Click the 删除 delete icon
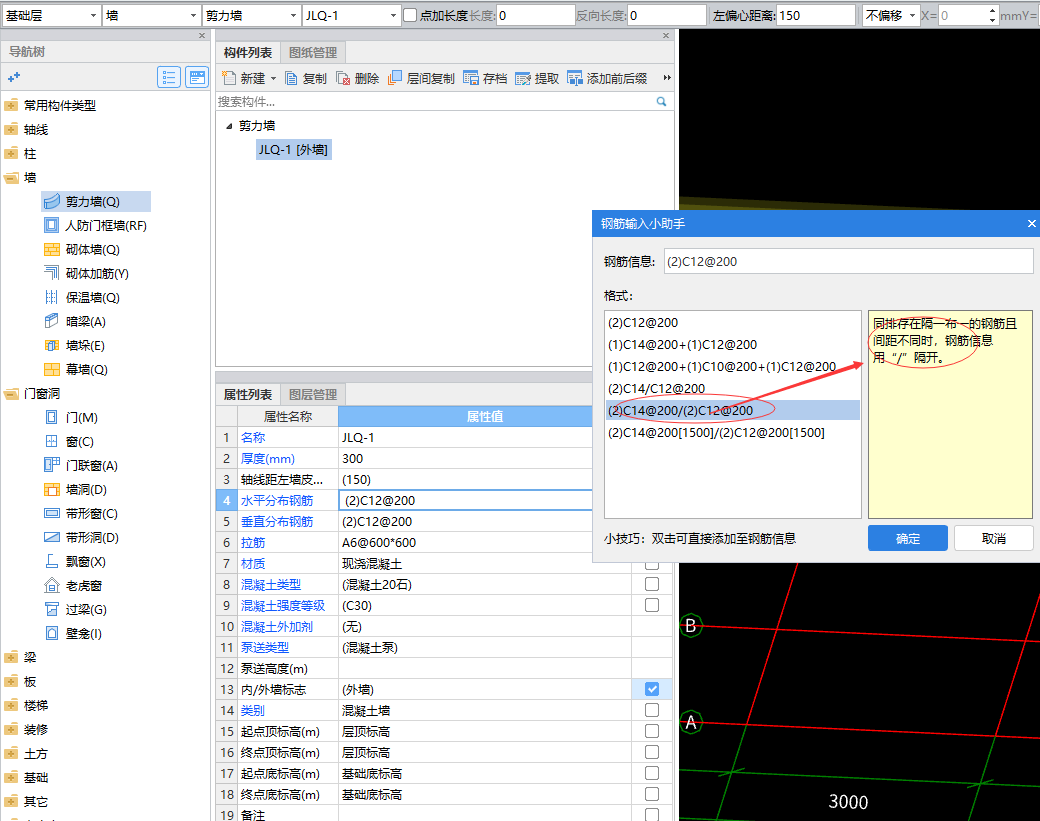The width and height of the screenshot is (1040, 821). tap(343, 78)
